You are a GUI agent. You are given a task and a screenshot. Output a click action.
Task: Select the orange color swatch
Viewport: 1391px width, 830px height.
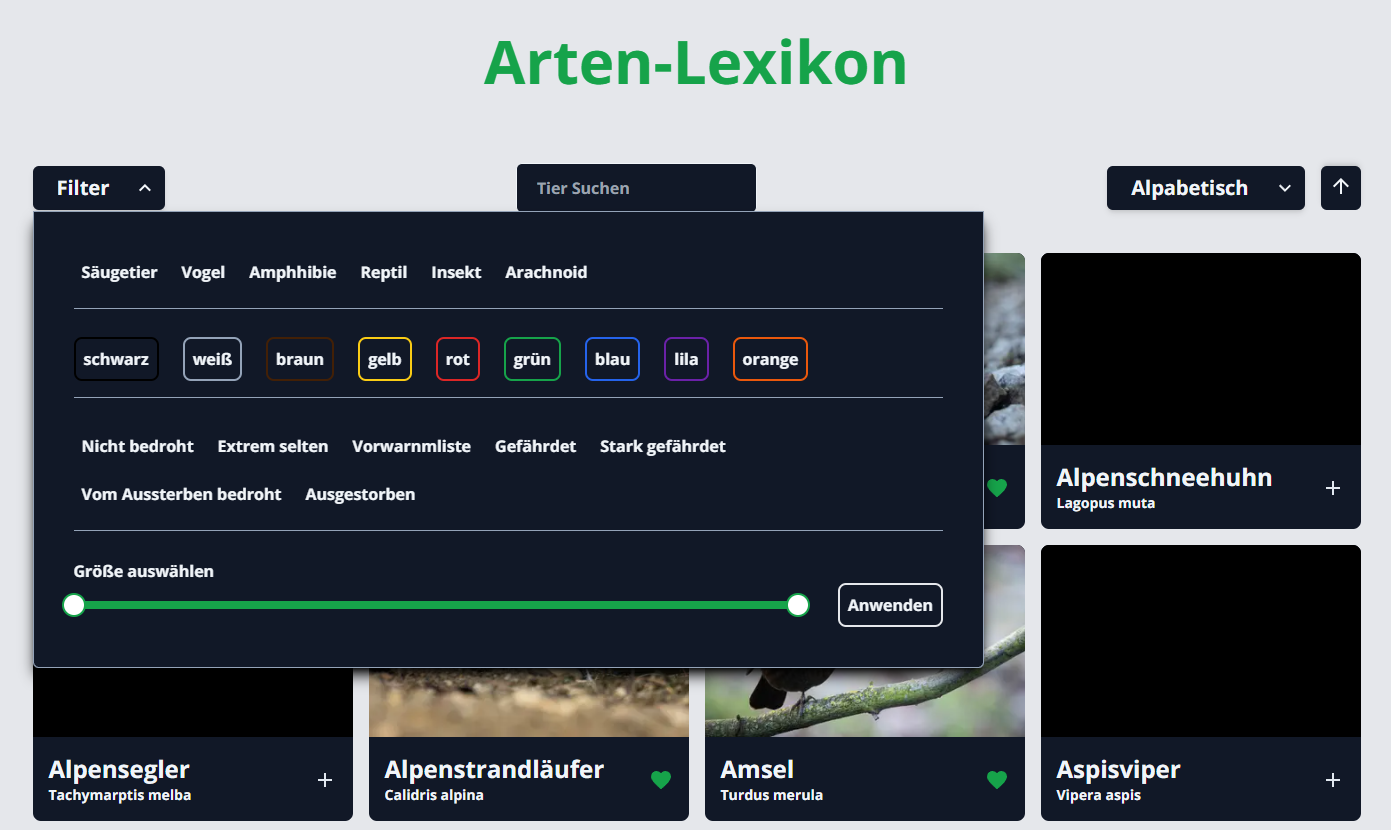click(x=770, y=360)
